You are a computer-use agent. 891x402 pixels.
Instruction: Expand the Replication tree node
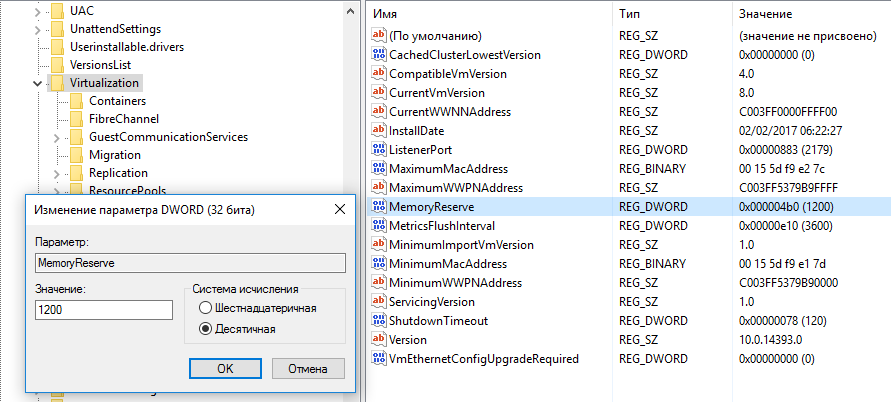57,173
